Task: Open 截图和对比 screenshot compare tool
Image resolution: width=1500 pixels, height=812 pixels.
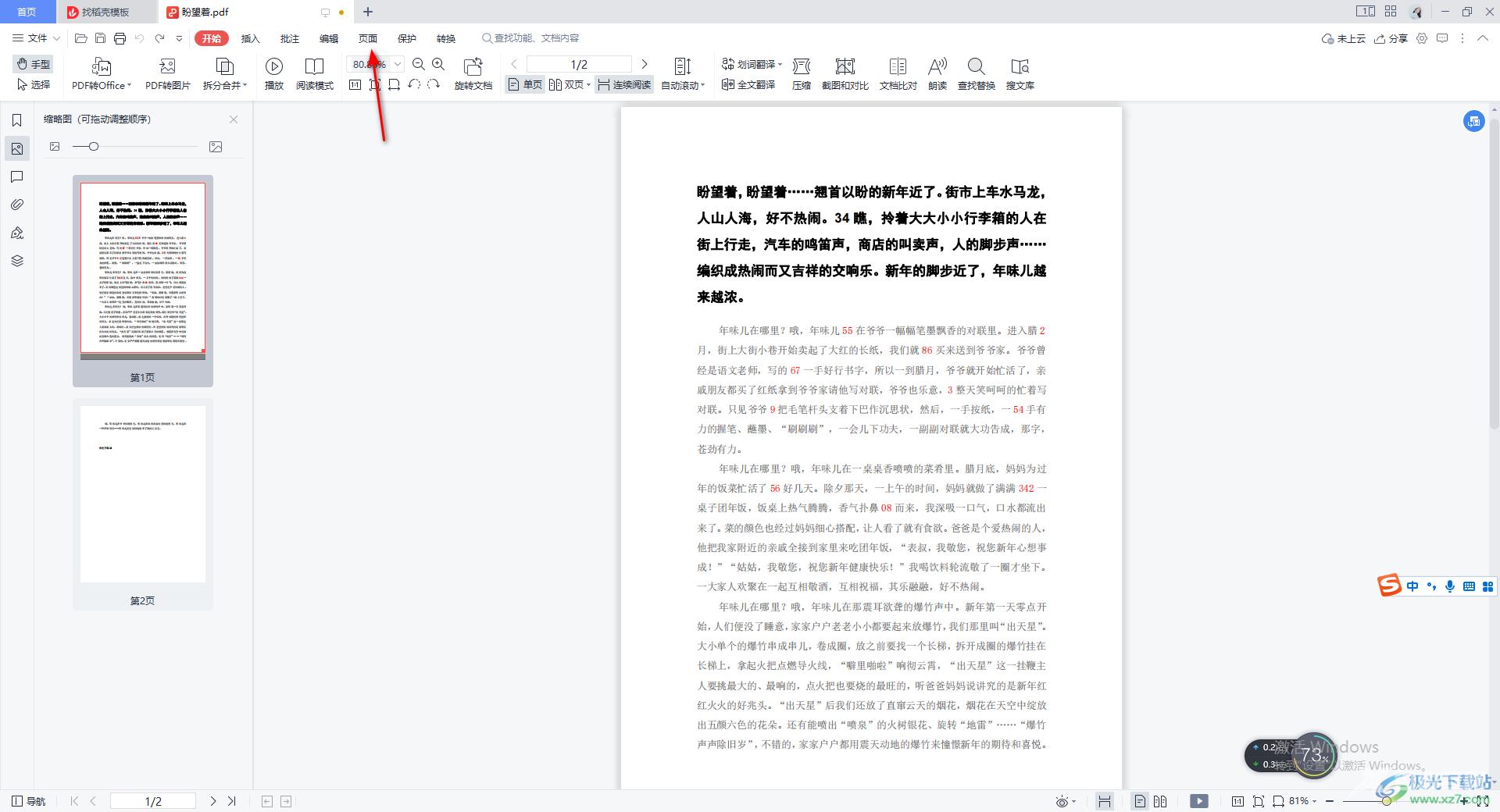Action: (845, 74)
